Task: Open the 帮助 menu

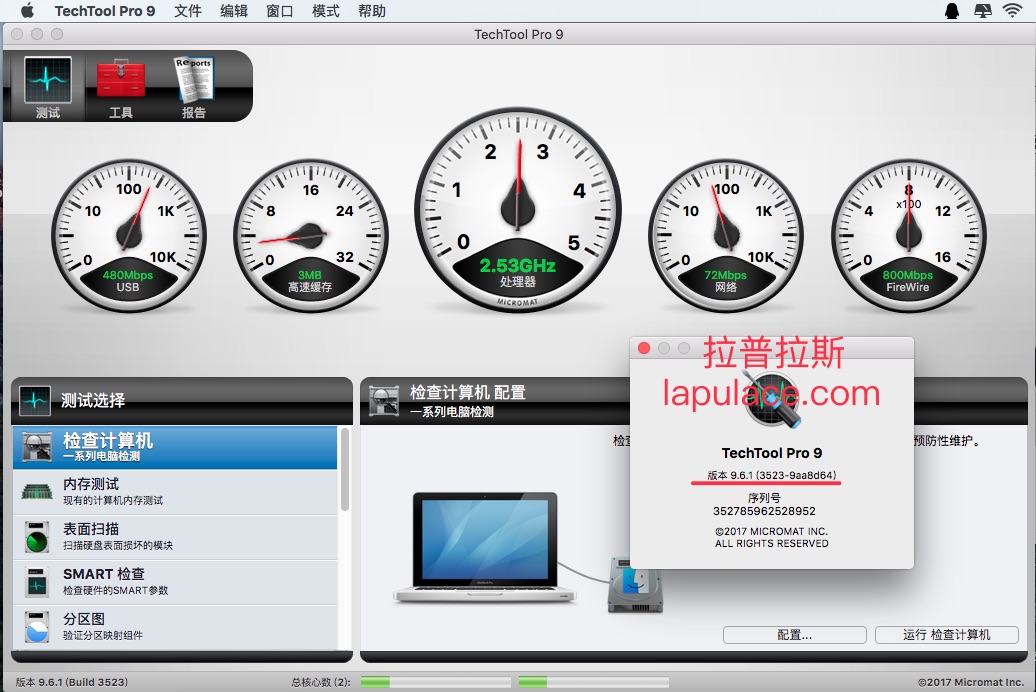Action: (x=371, y=11)
